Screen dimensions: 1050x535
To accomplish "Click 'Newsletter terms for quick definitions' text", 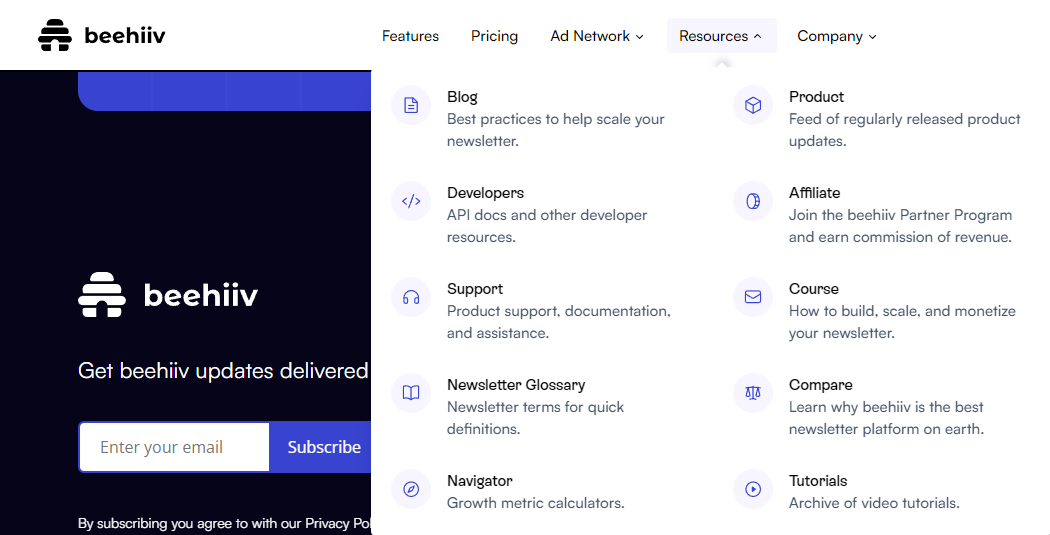I will 535,418.
